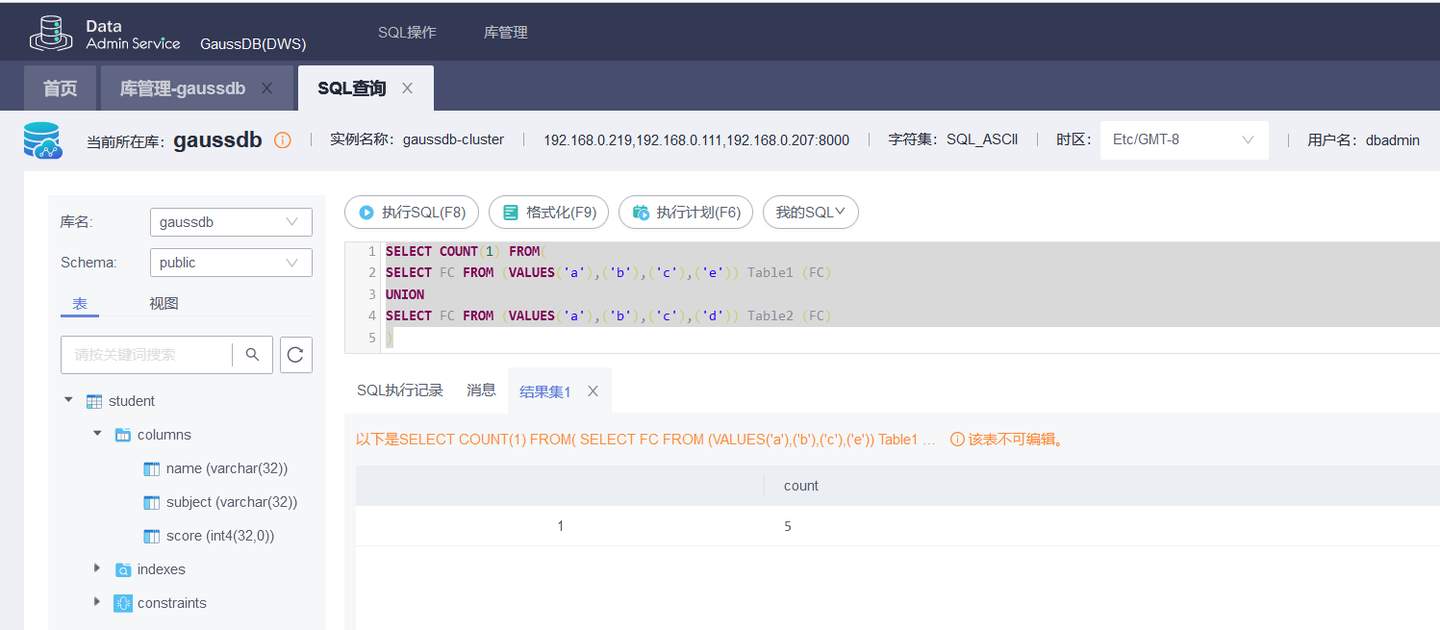Screen dimensions: 1440x630
Task: Open the SQL操作 menu in top navigation
Action: coord(407,31)
